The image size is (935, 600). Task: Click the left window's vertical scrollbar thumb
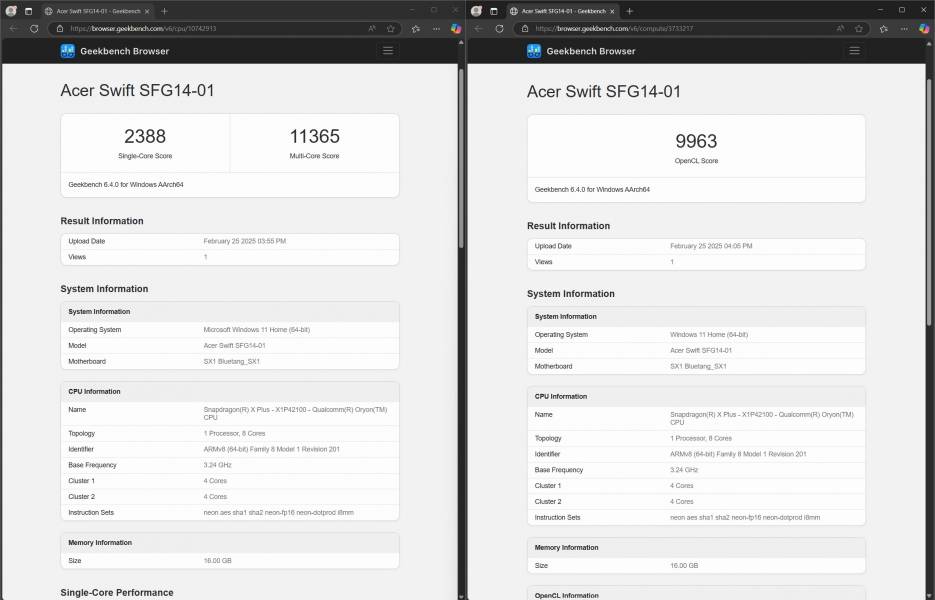point(460,158)
